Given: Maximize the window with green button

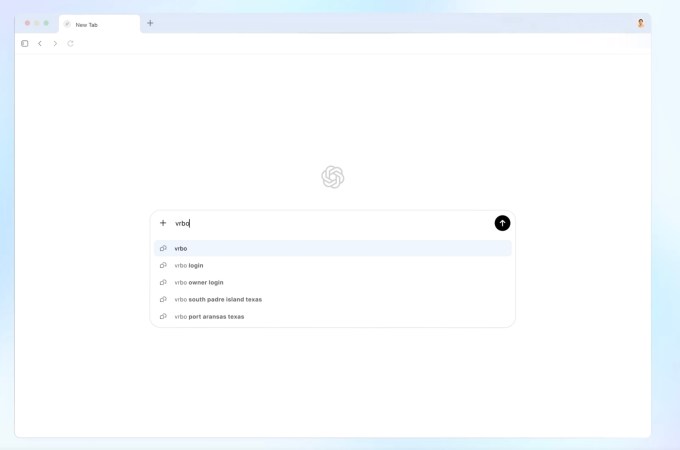Looking at the screenshot, I should [x=46, y=23].
